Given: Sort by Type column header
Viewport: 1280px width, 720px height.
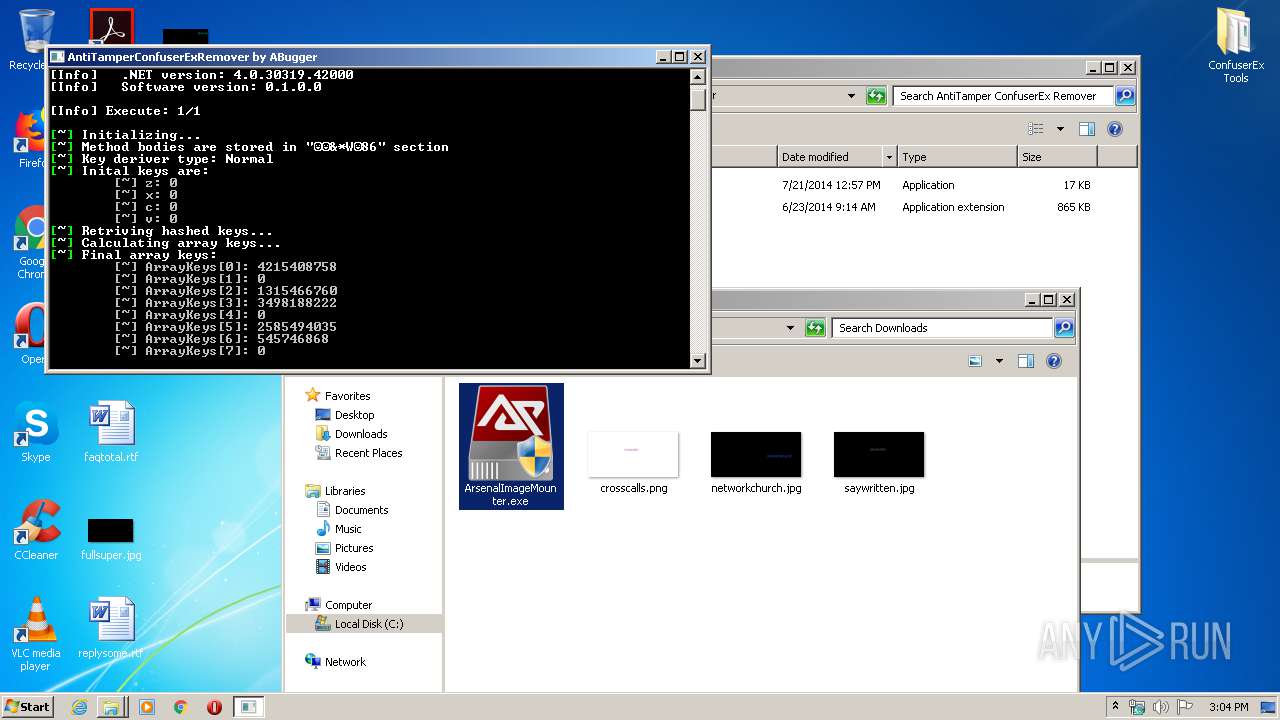Looking at the screenshot, I should 957,157.
